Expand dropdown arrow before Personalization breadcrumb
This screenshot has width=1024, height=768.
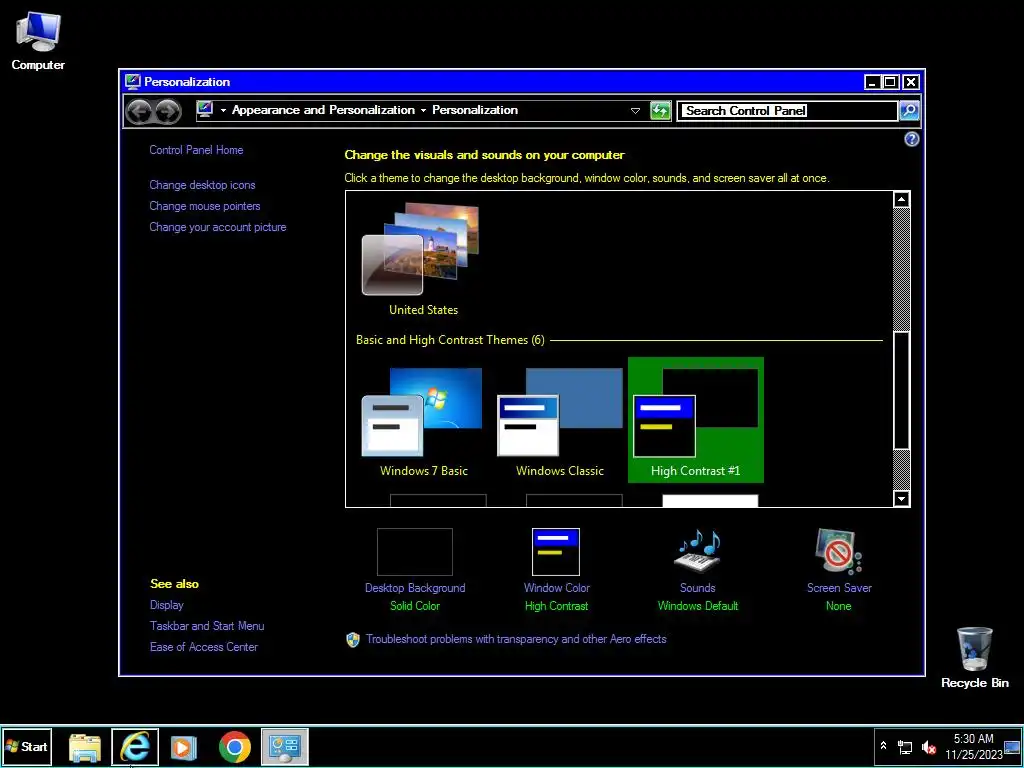point(423,110)
